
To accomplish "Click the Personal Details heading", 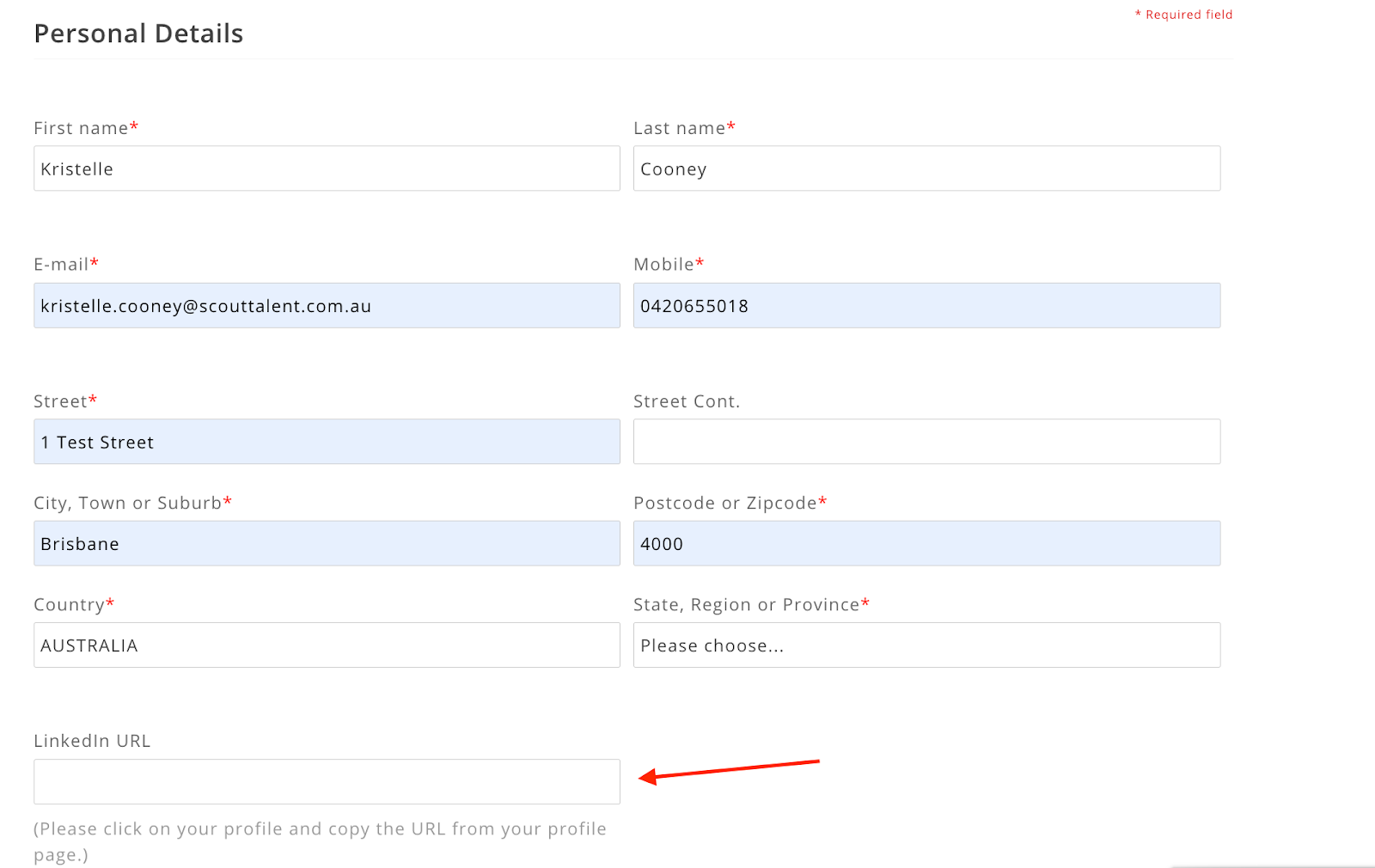I will (138, 34).
